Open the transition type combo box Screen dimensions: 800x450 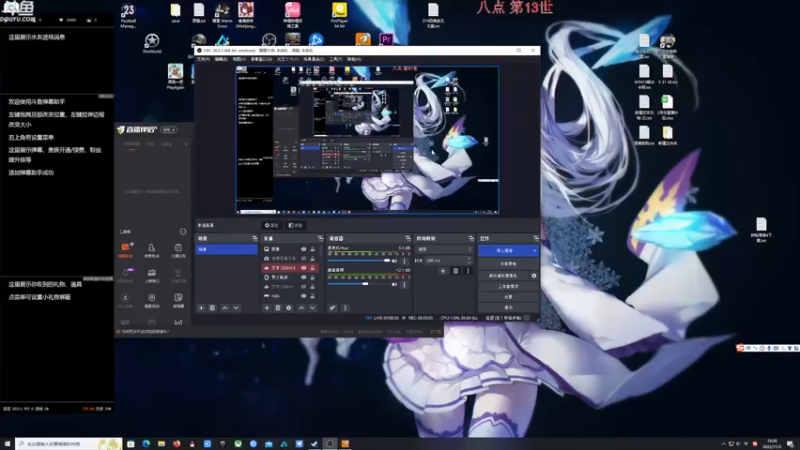pyautogui.click(x=445, y=249)
